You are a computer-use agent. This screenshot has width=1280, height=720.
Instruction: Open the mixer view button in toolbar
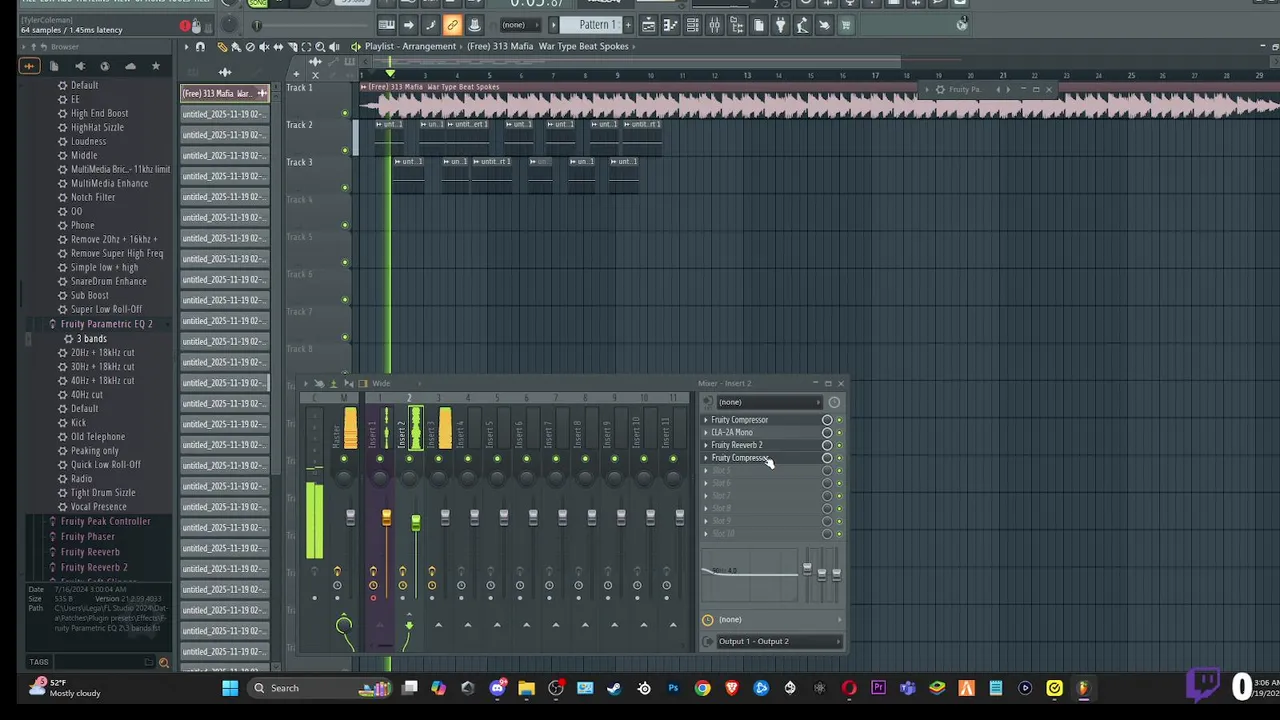click(714, 25)
